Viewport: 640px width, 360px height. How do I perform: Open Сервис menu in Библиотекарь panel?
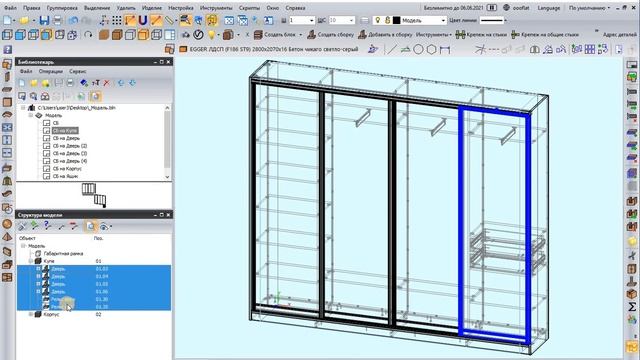(x=78, y=71)
